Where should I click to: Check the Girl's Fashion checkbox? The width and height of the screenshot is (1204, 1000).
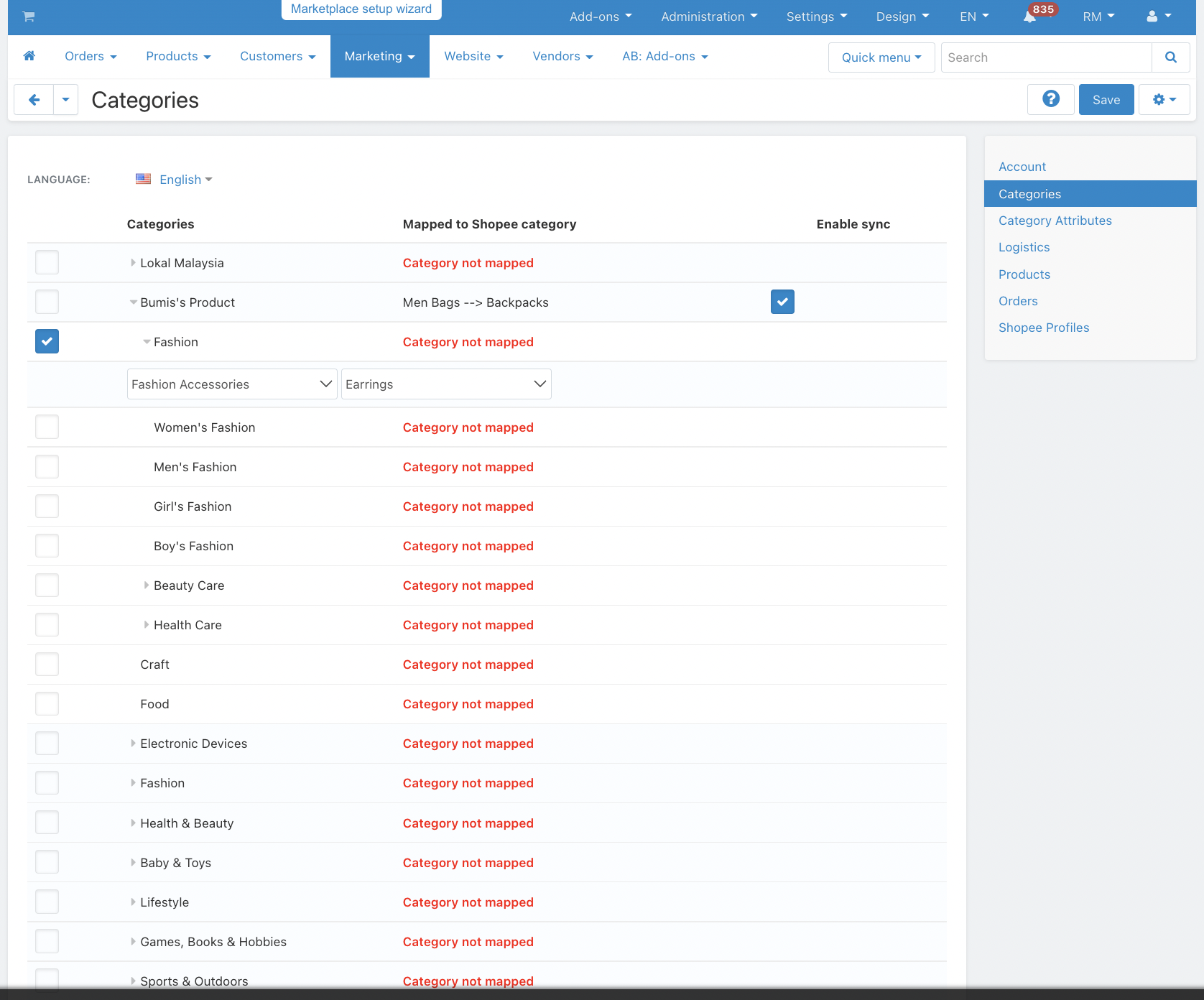47,506
